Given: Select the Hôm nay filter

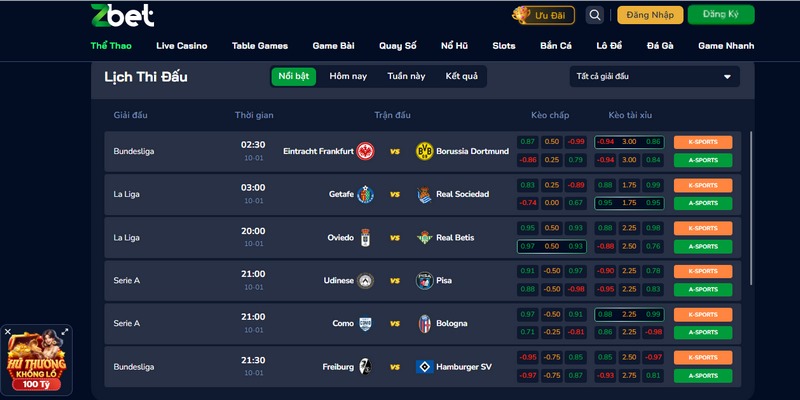Looking at the screenshot, I should tap(348, 76).
